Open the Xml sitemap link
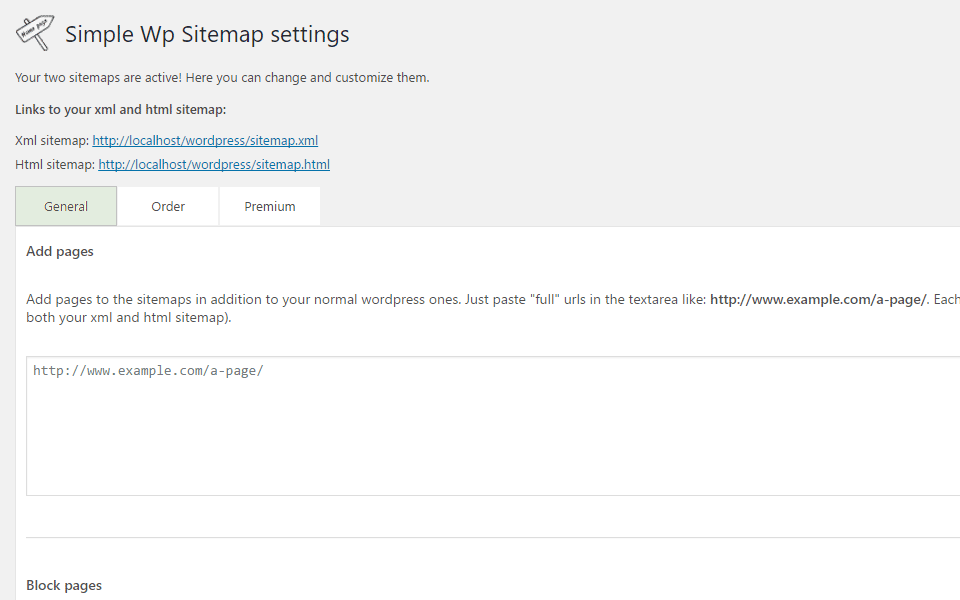 pos(205,141)
